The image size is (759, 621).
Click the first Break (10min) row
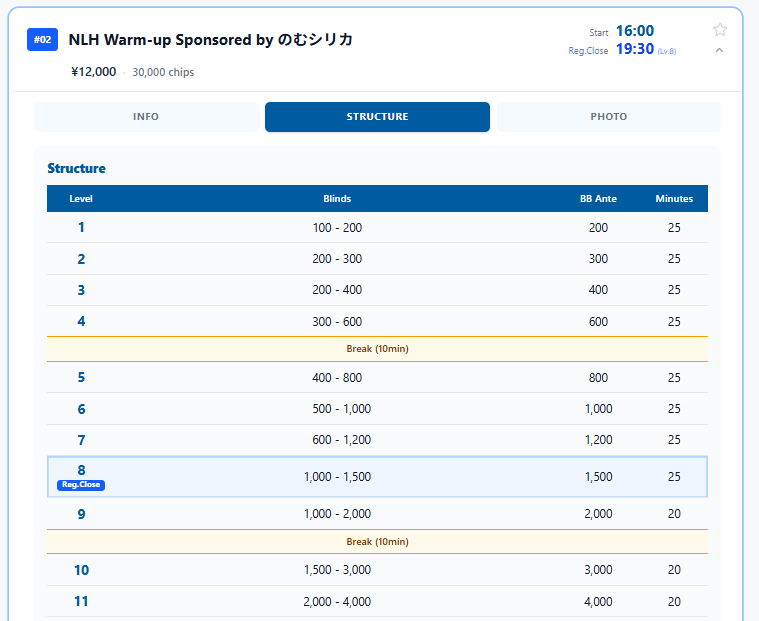[x=378, y=349]
